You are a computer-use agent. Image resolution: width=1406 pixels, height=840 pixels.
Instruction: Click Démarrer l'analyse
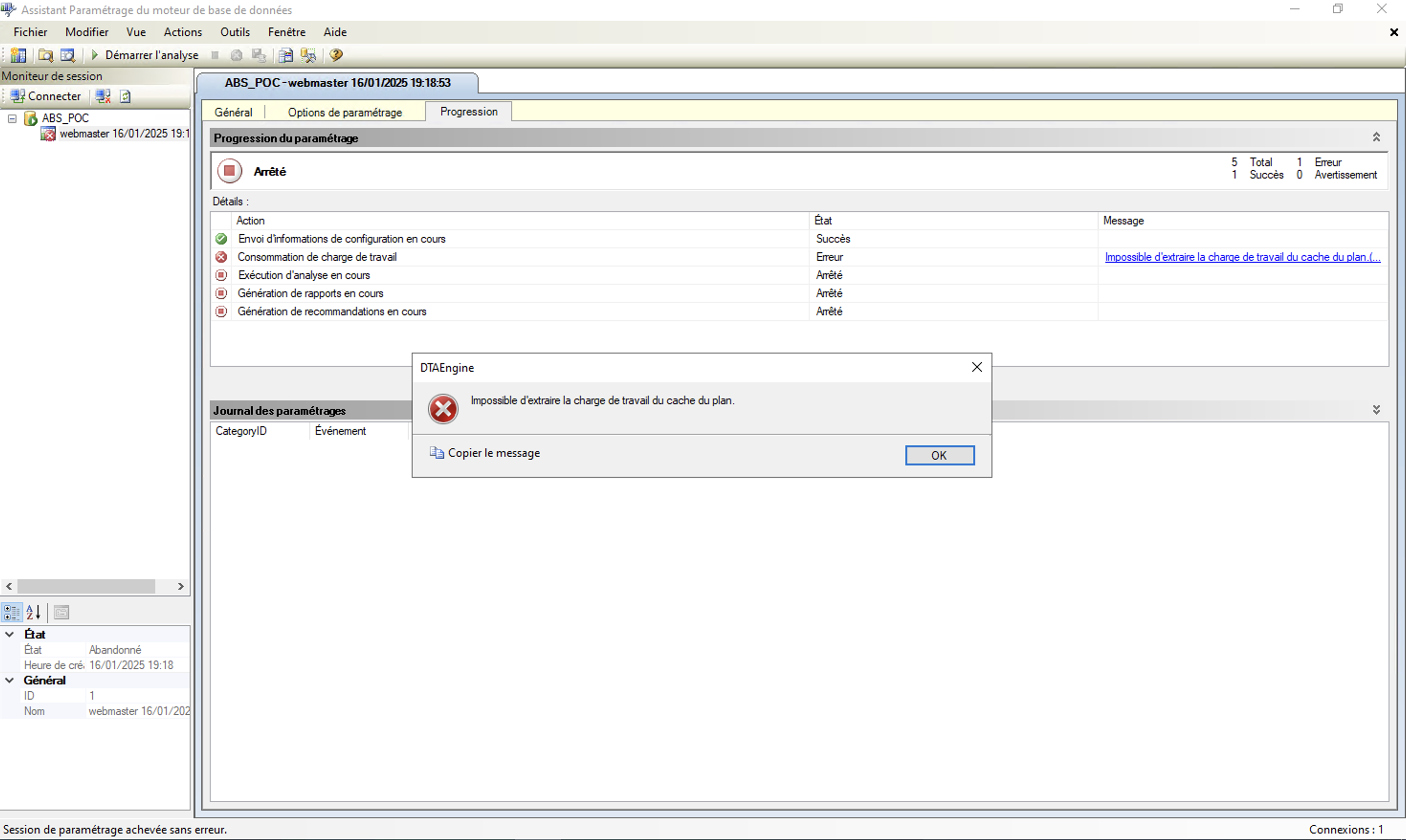coord(152,55)
